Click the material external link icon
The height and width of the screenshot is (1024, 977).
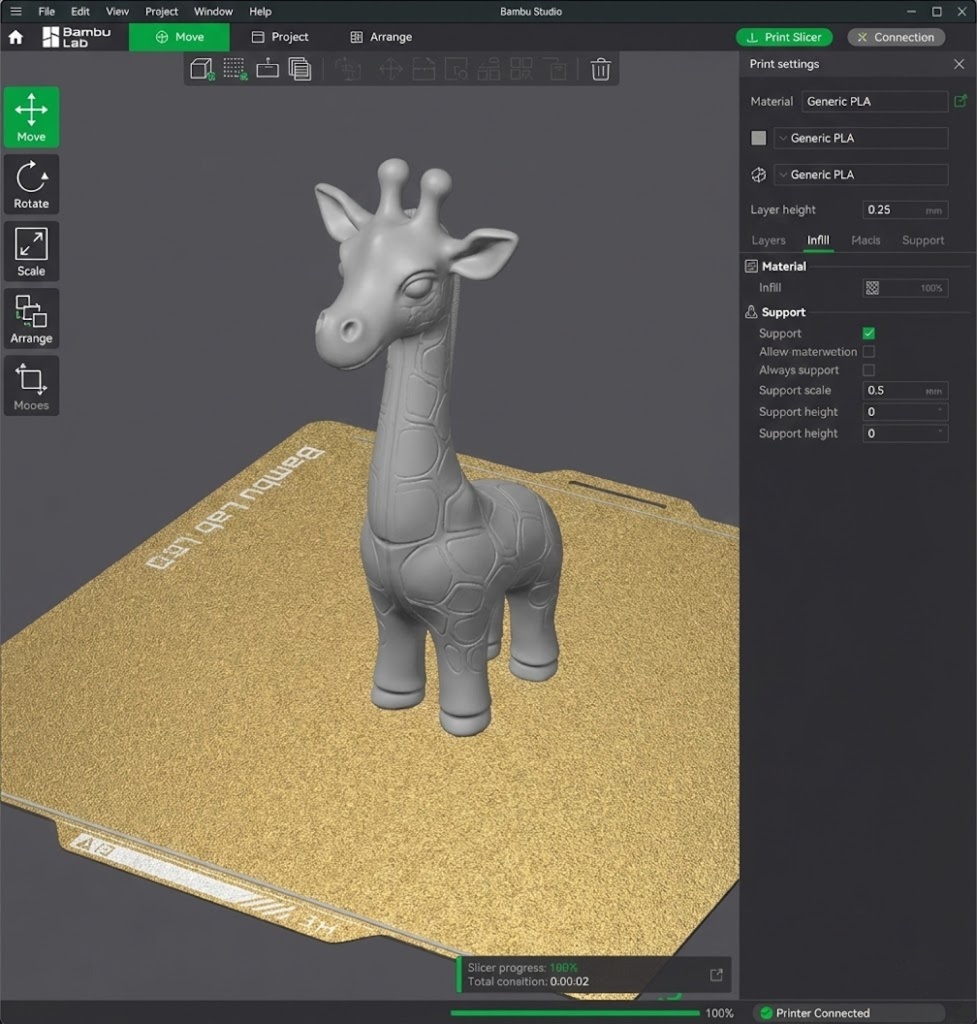pyautogui.click(x=960, y=101)
